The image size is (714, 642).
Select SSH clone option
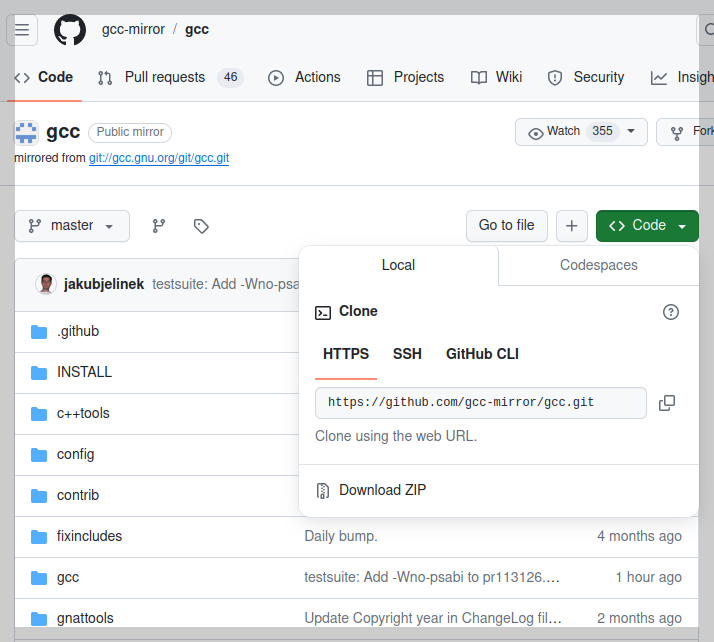(407, 354)
